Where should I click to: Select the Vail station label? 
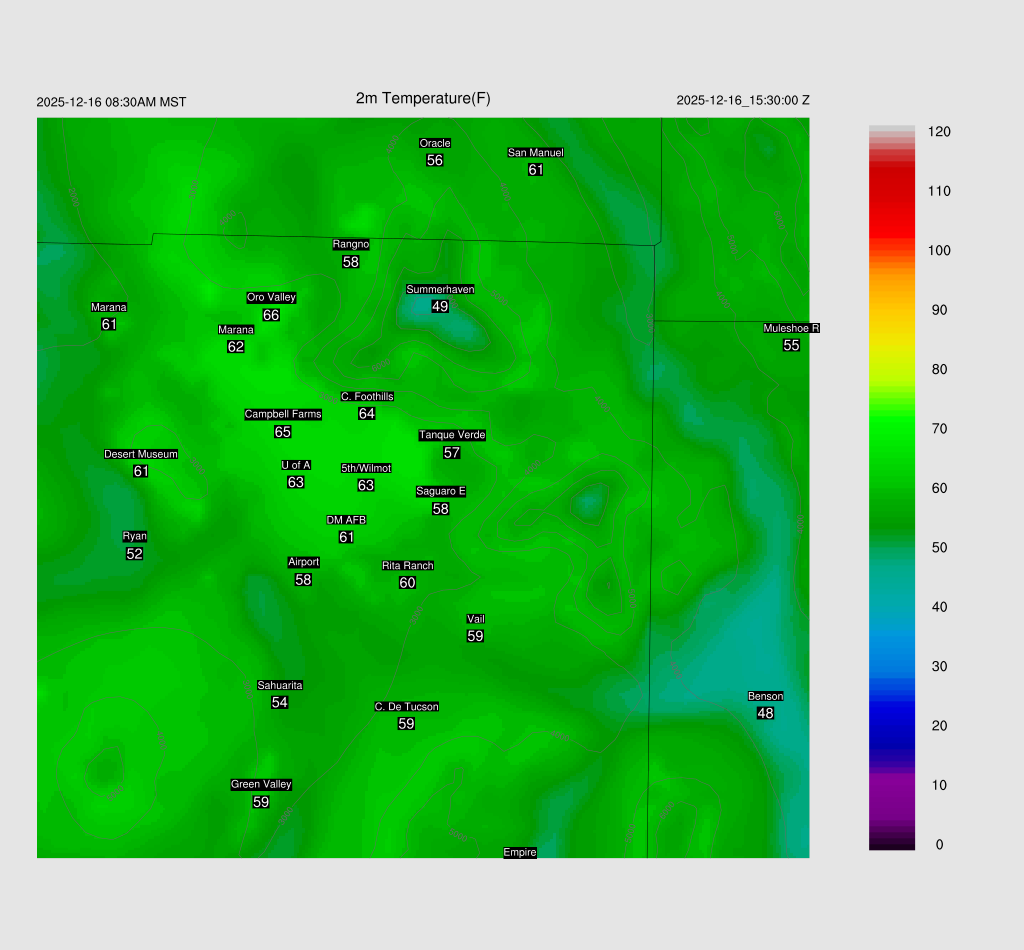476,619
